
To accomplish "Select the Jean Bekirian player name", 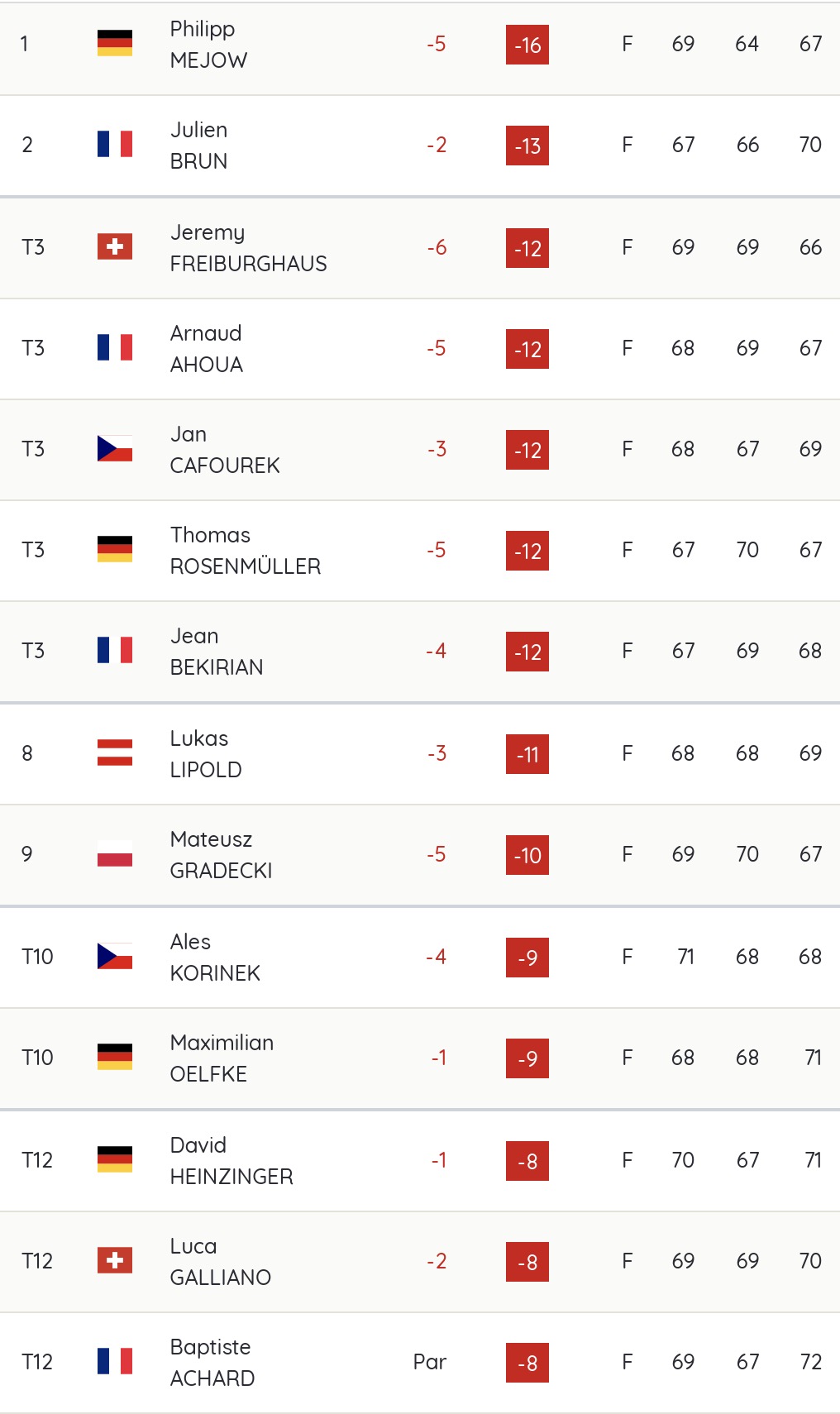I will click(217, 652).
